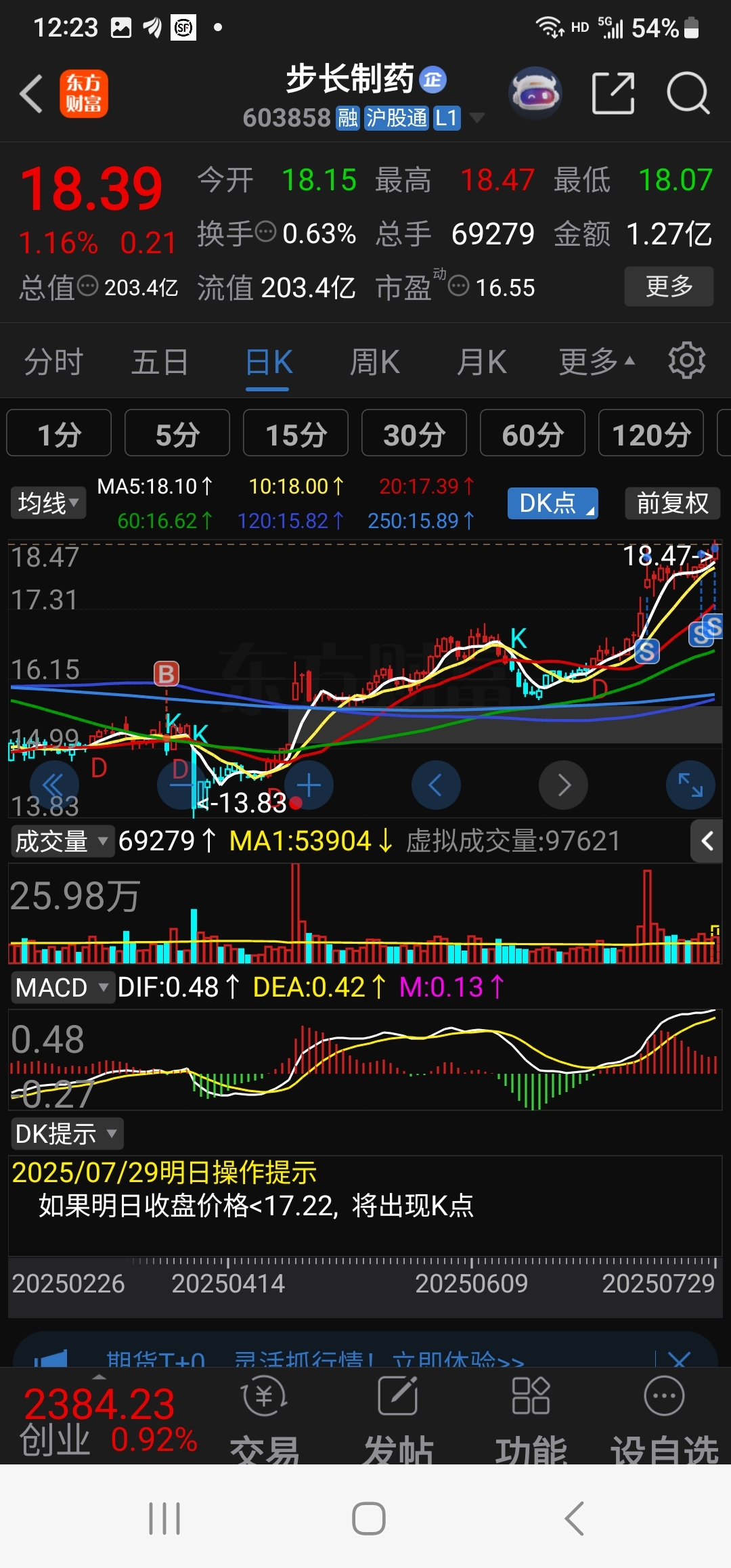Toggle the DK点 indicator button
This screenshot has height=1568, width=731.
coord(553,503)
